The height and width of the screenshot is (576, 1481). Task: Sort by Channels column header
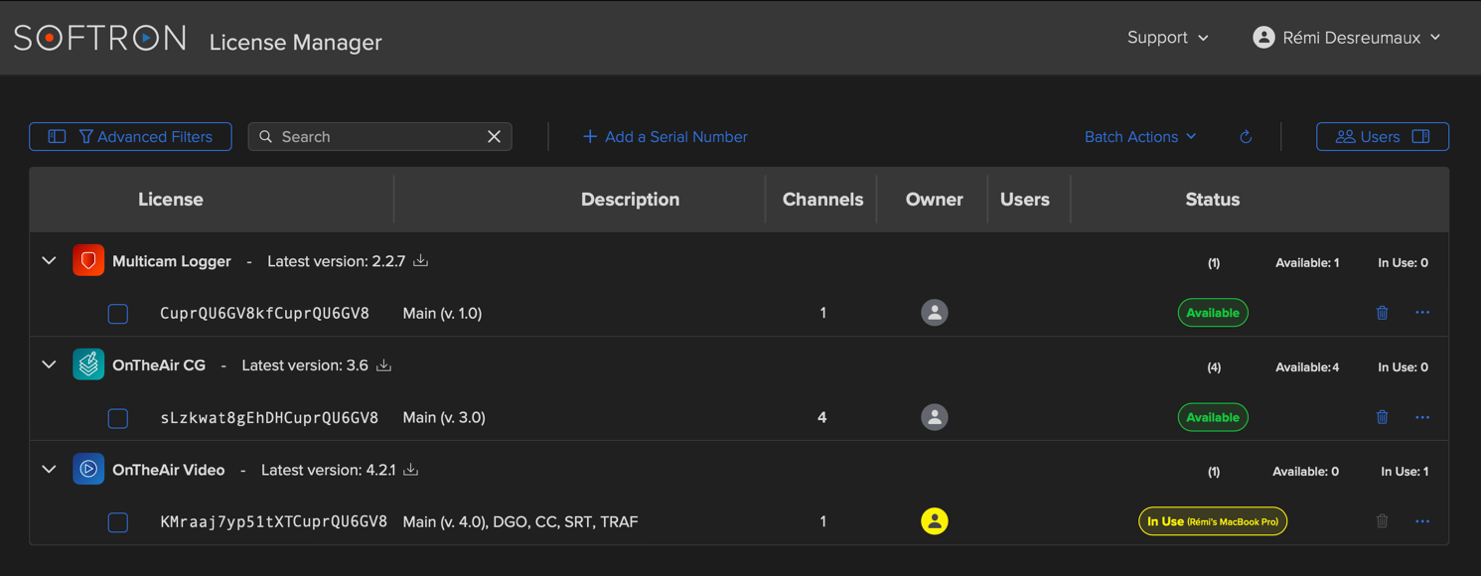pos(823,199)
